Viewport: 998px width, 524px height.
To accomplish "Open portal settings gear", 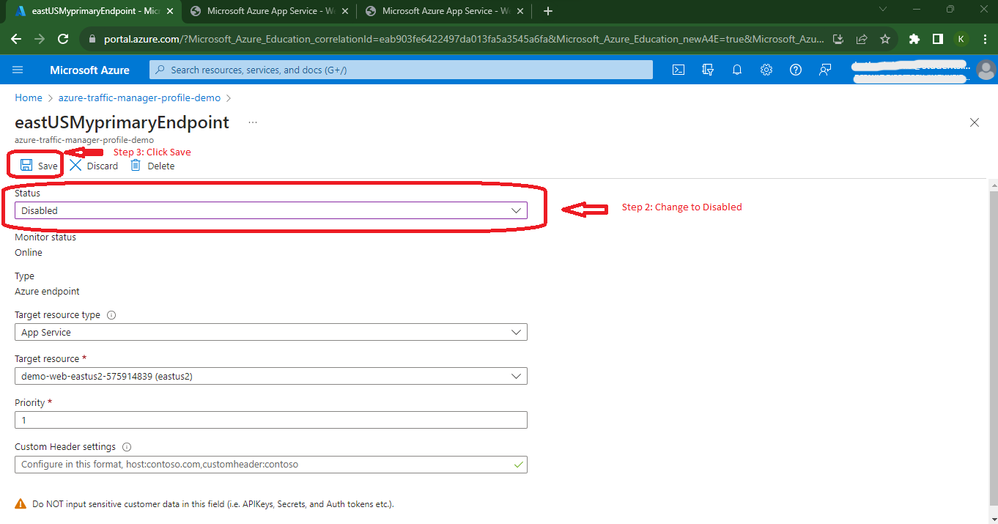I will (766, 69).
